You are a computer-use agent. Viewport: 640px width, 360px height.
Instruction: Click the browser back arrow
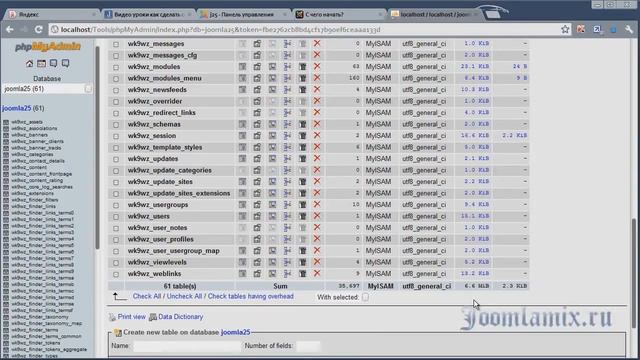click(x=10, y=29)
